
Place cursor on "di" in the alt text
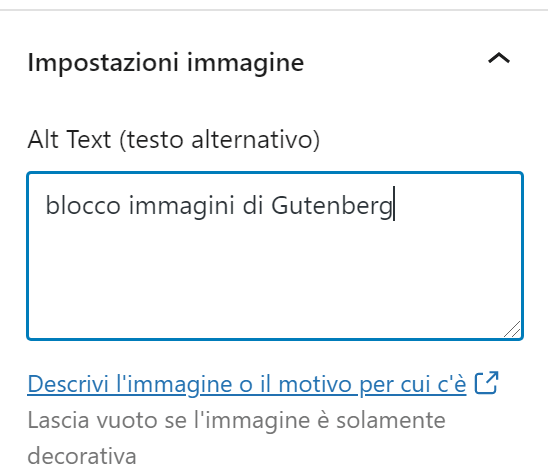point(253,205)
